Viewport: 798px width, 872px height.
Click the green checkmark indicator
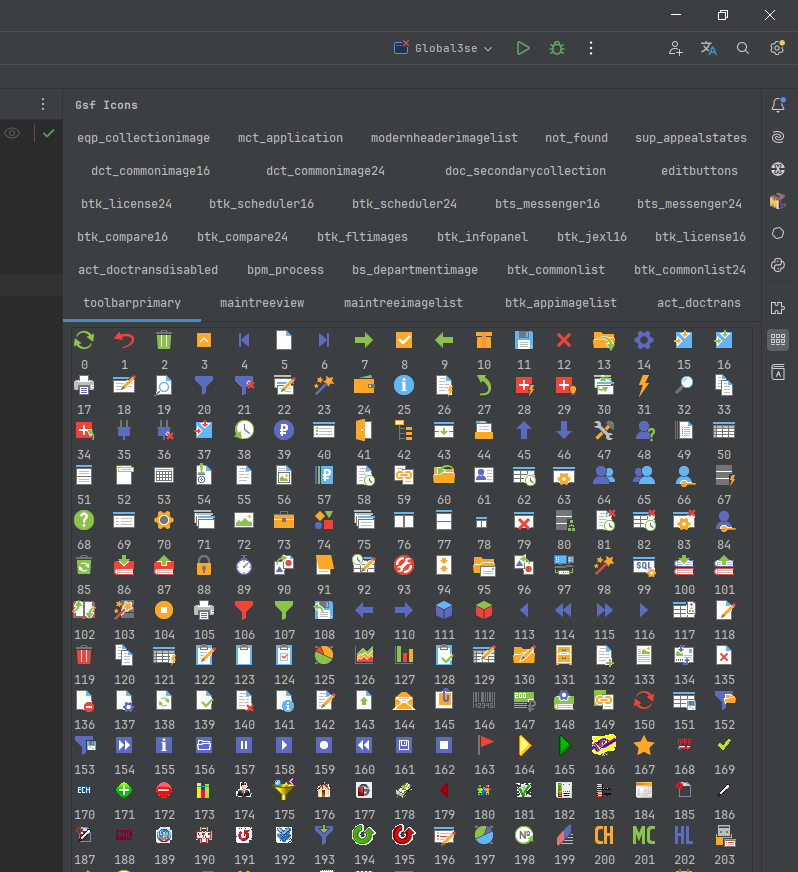point(48,133)
